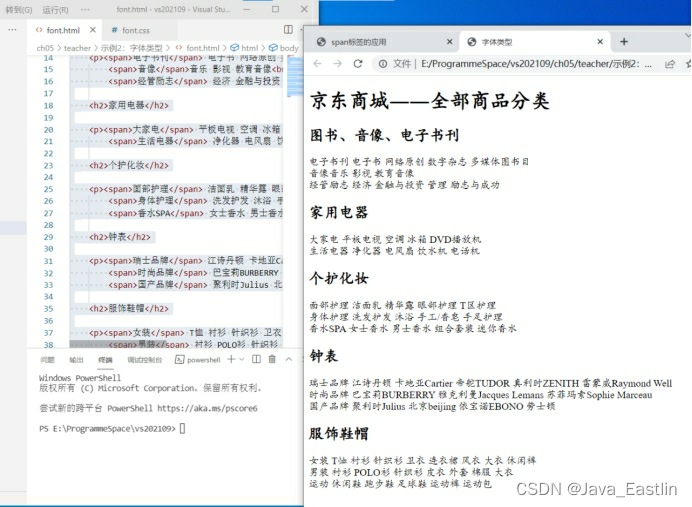Viewport: 692px width, 507px height.
Task: Open the overflow menu ellipsis in menu bar
Action: click(85, 9)
